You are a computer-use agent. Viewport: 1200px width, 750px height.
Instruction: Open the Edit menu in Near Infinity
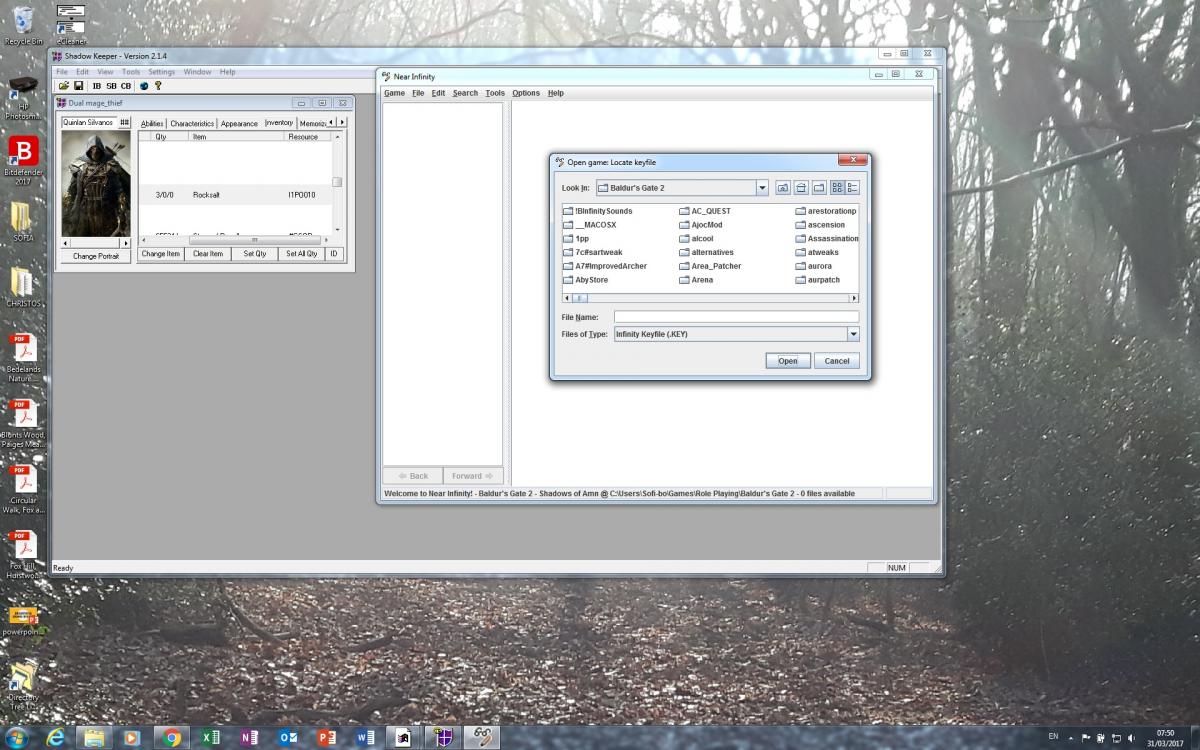click(438, 93)
